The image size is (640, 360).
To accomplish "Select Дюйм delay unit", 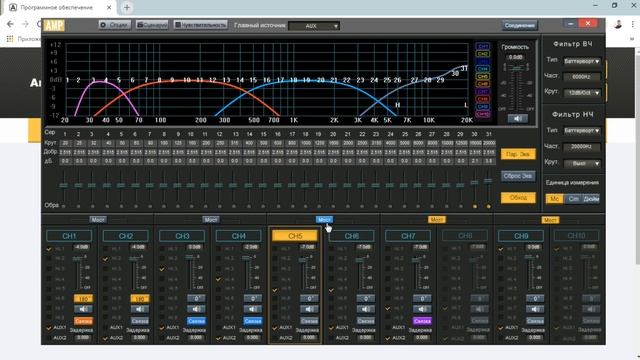I will [x=591, y=199].
